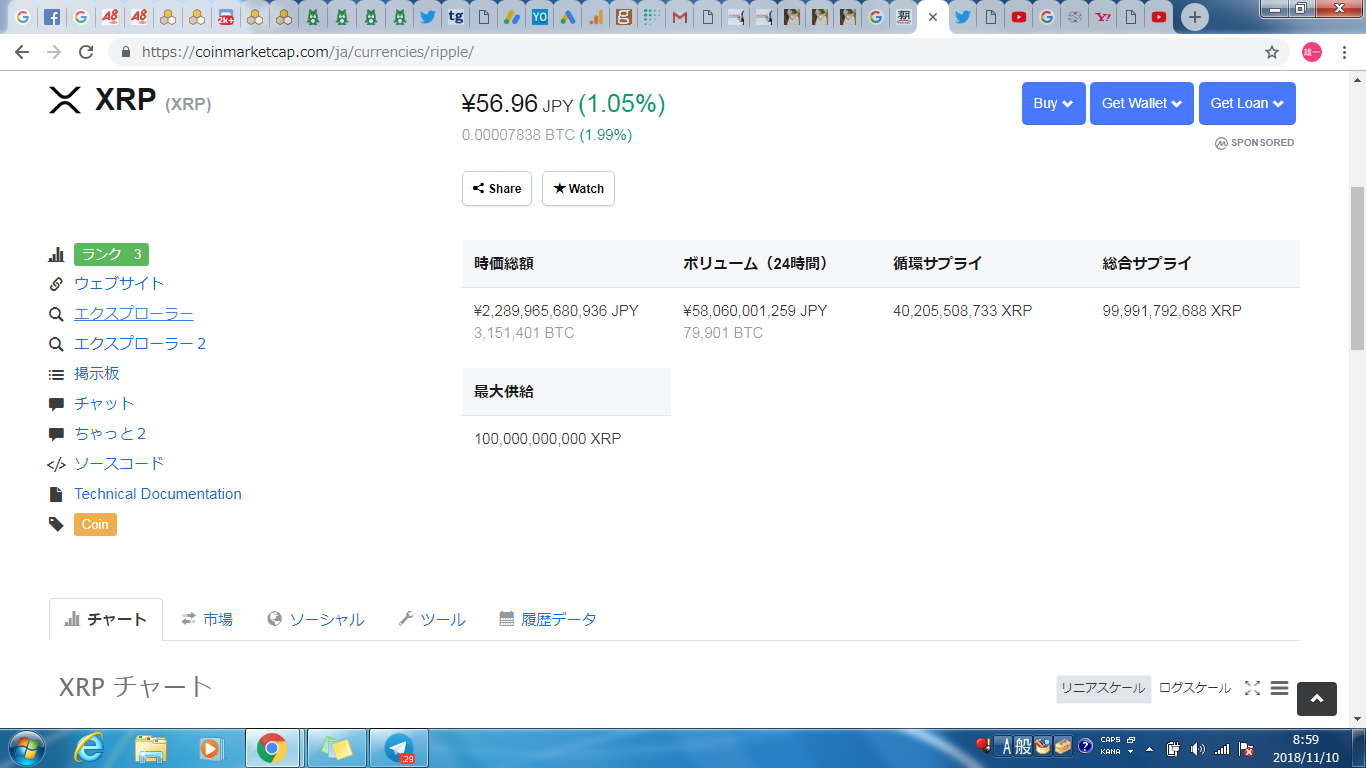Open the ウェブサイト link
This screenshot has width=1366, height=768.
(x=119, y=284)
